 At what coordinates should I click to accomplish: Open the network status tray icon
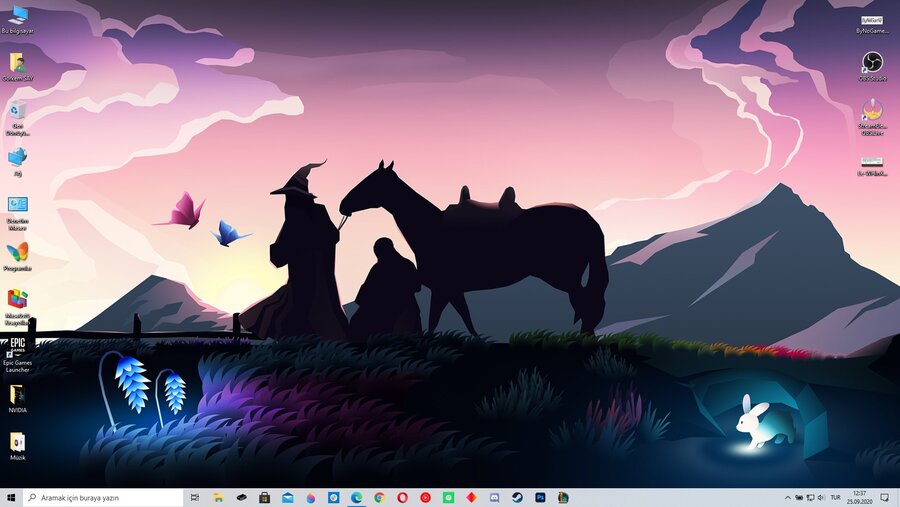pyautogui.click(x=810, y=497)
